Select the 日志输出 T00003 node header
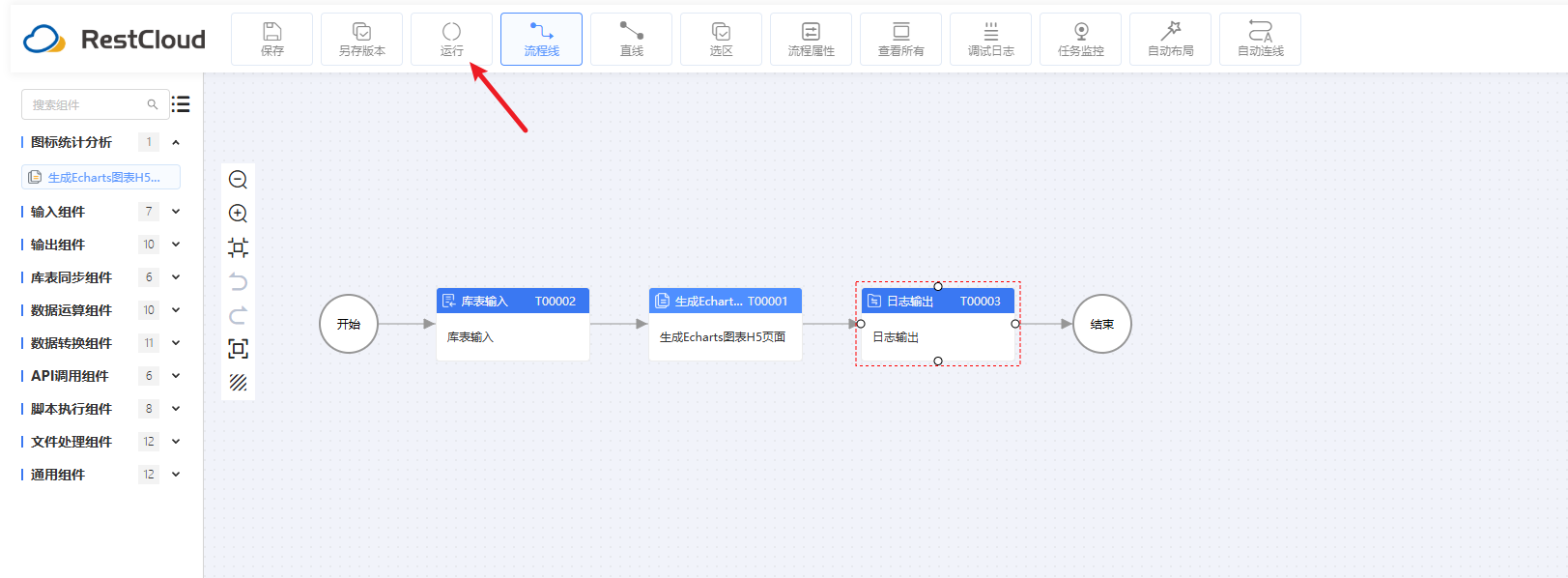 (x=938, y=301)
